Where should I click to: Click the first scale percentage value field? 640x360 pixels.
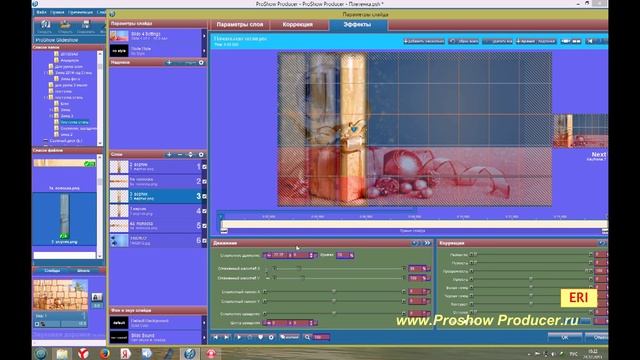(x=417, y=269)
